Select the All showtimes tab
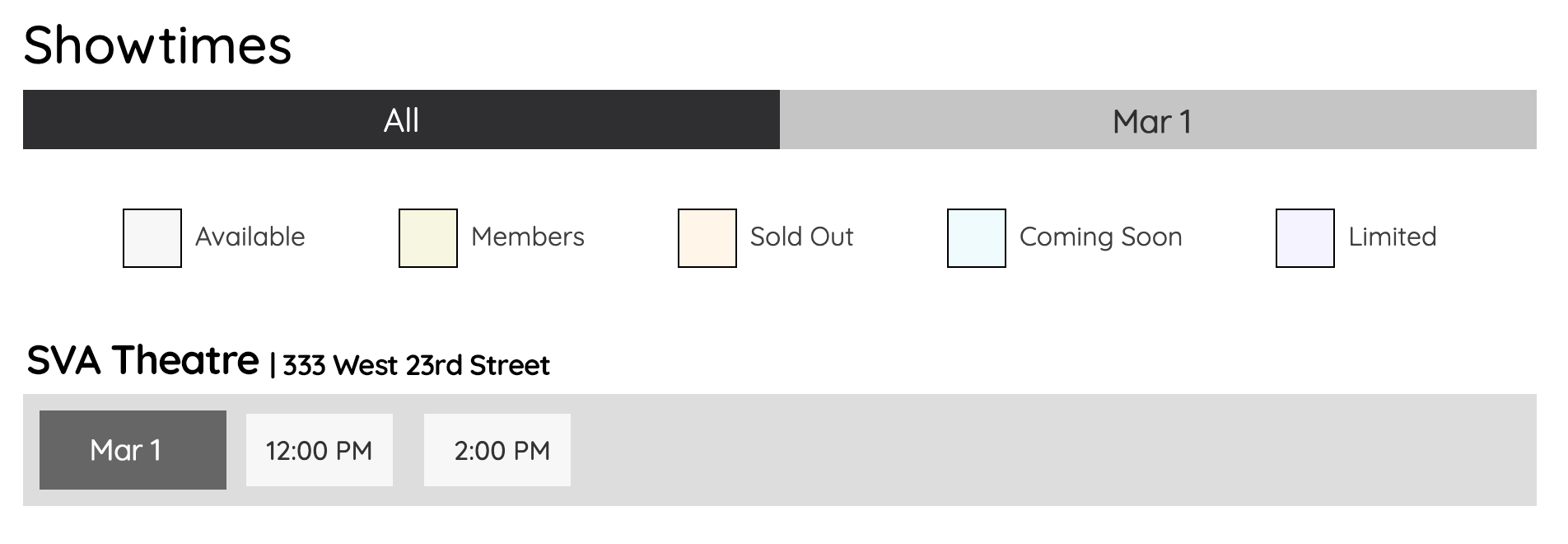Viewport: 1568px width, 544px height. coord(401,120)
